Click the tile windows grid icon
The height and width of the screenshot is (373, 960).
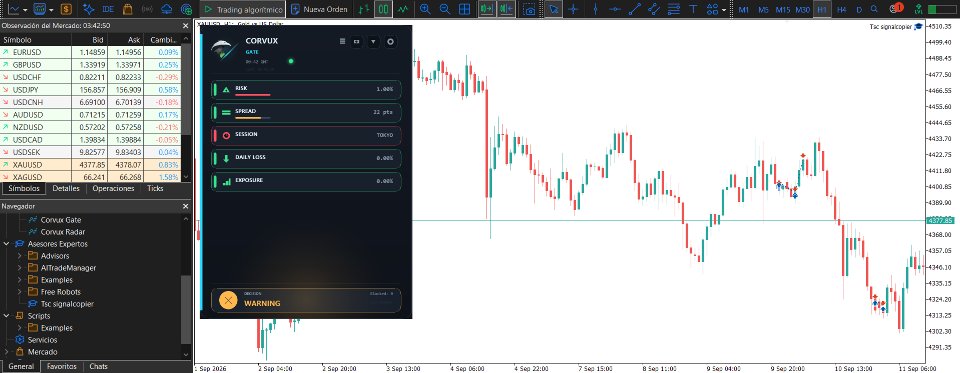pyautogui.click(x=465, y=9)
